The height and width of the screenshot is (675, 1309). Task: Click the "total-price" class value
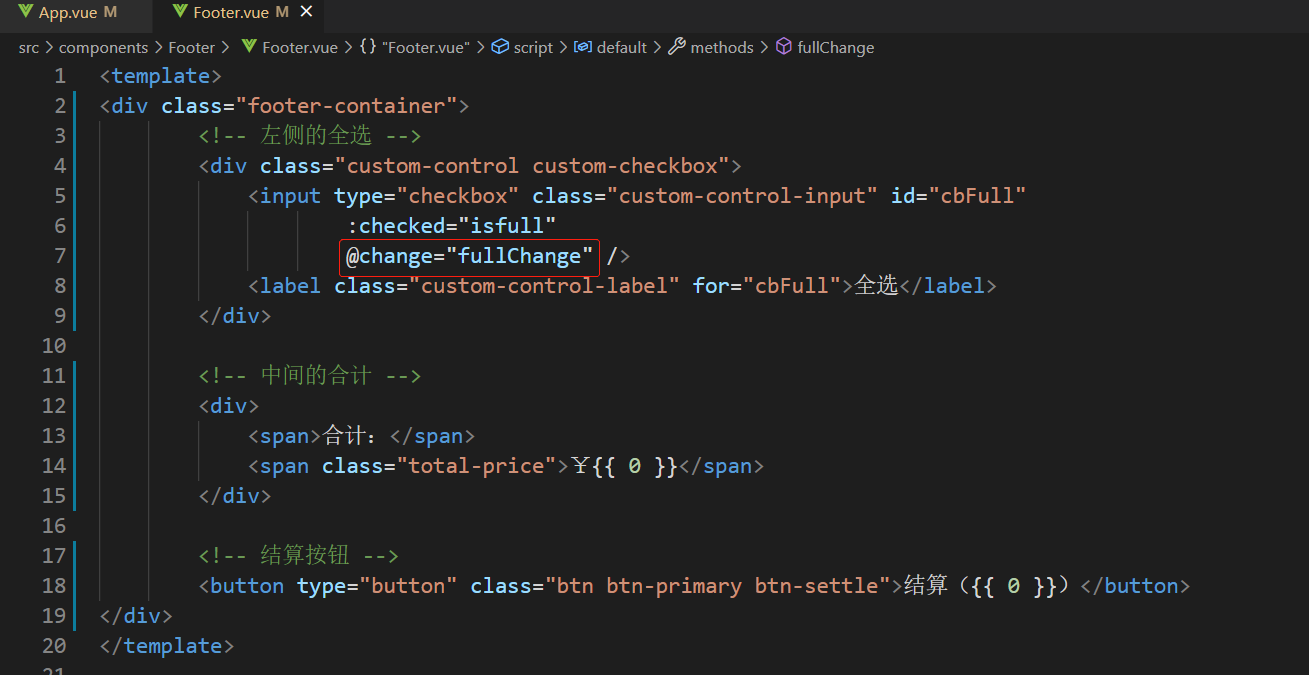pos(476,466)
